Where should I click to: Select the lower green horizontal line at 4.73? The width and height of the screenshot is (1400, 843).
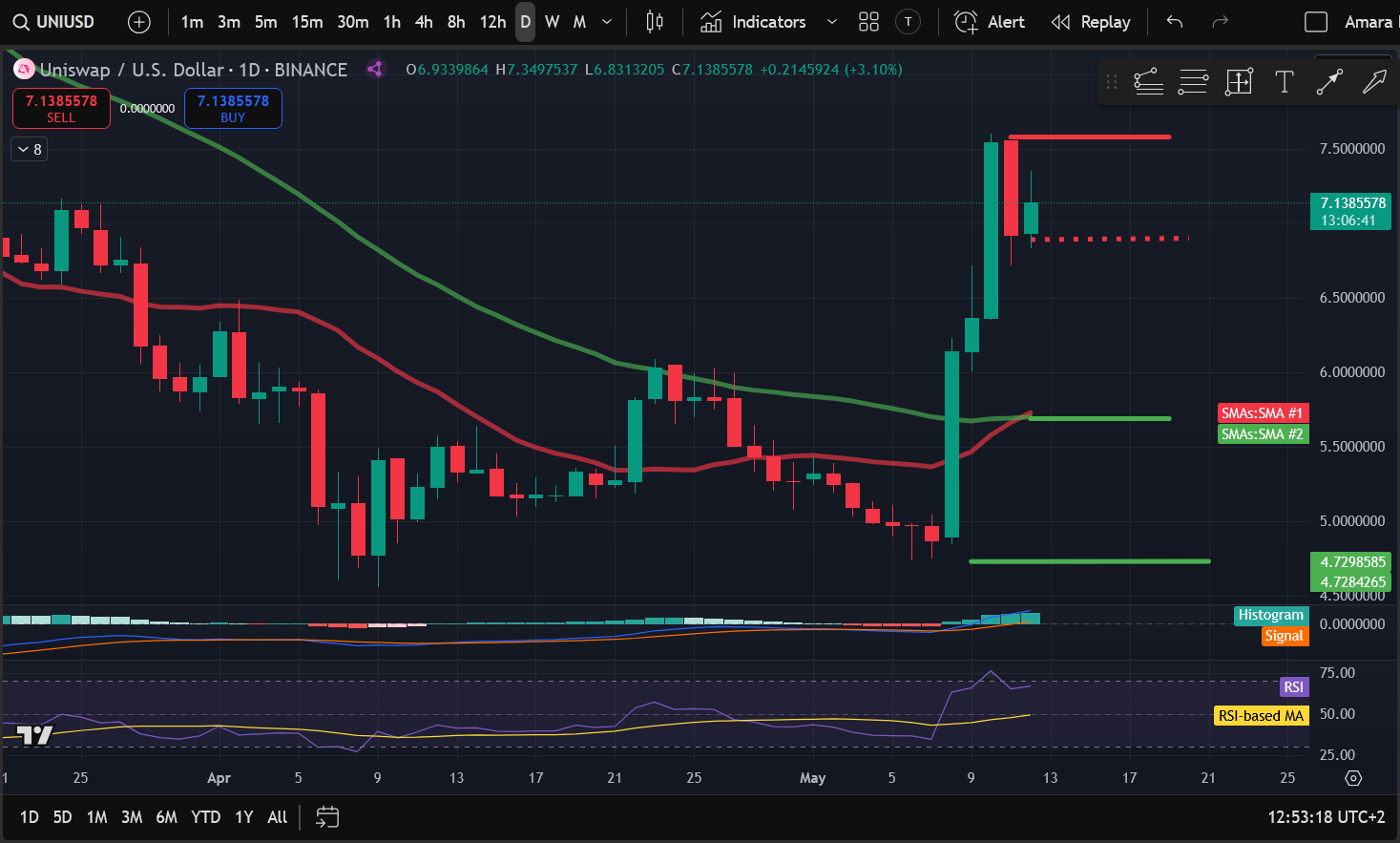pyautogui.click(x=1089, y=561)
